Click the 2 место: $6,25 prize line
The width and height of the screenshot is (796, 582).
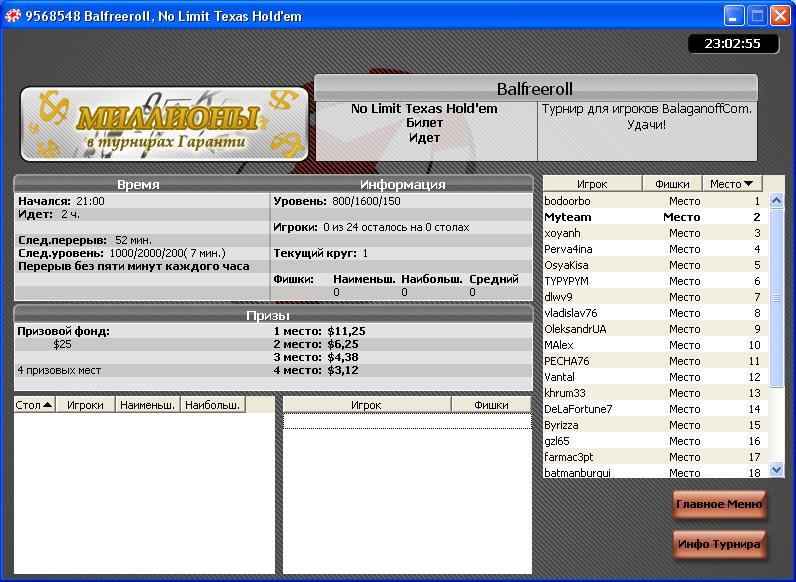pyautogui.click(x=316, y=344)
